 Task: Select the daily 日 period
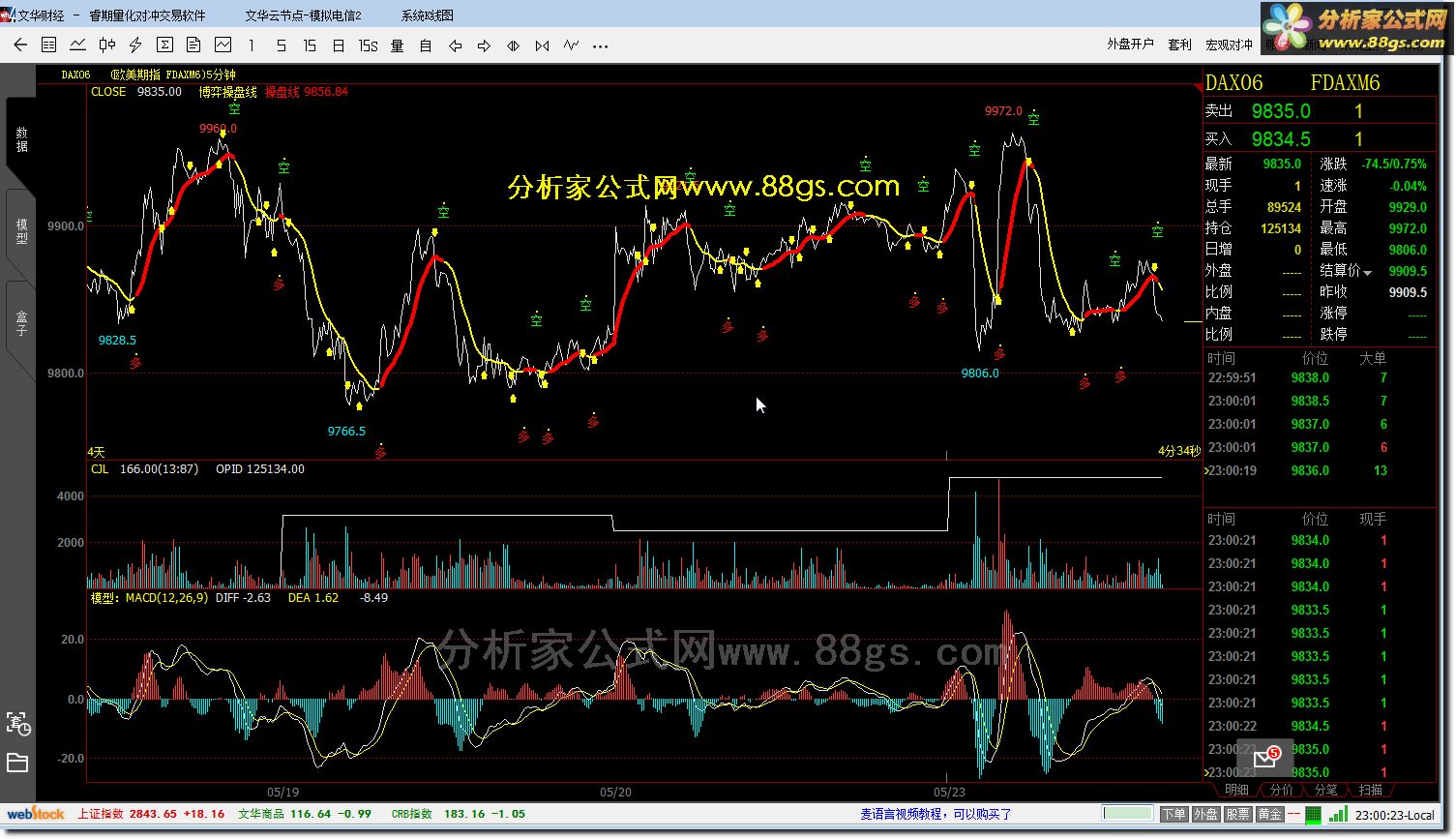338,45
